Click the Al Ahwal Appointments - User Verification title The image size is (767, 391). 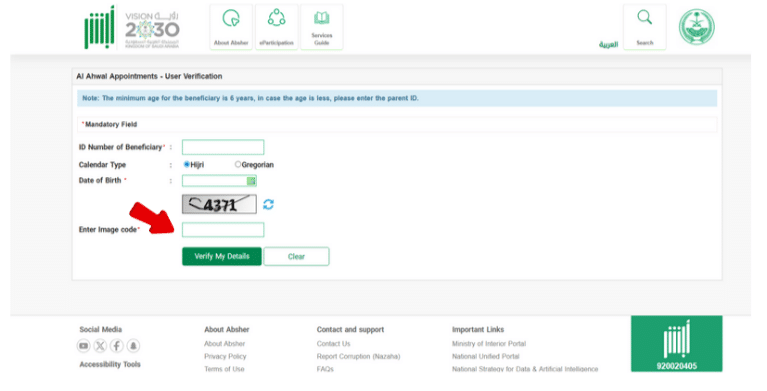click(x=149, y=76)
